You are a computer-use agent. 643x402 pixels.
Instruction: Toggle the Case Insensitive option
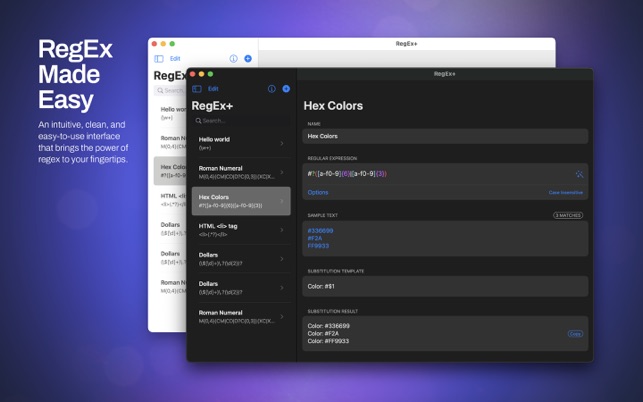click(x=565, y=192)
